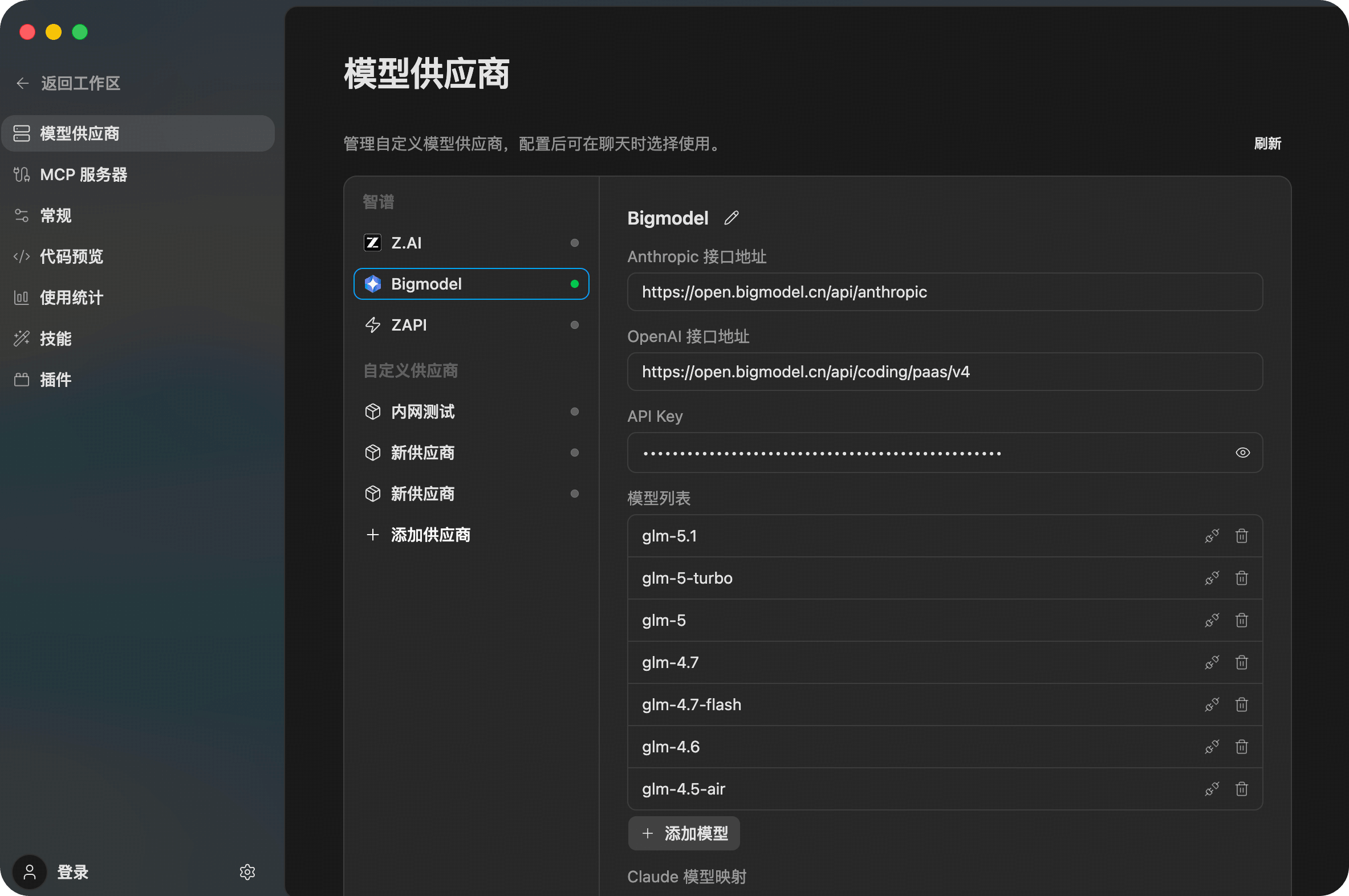This screenshot has width=1349, height=896.
Task: Toggle the green Bigmodel status dot
Action: click(x=575, y=284)
